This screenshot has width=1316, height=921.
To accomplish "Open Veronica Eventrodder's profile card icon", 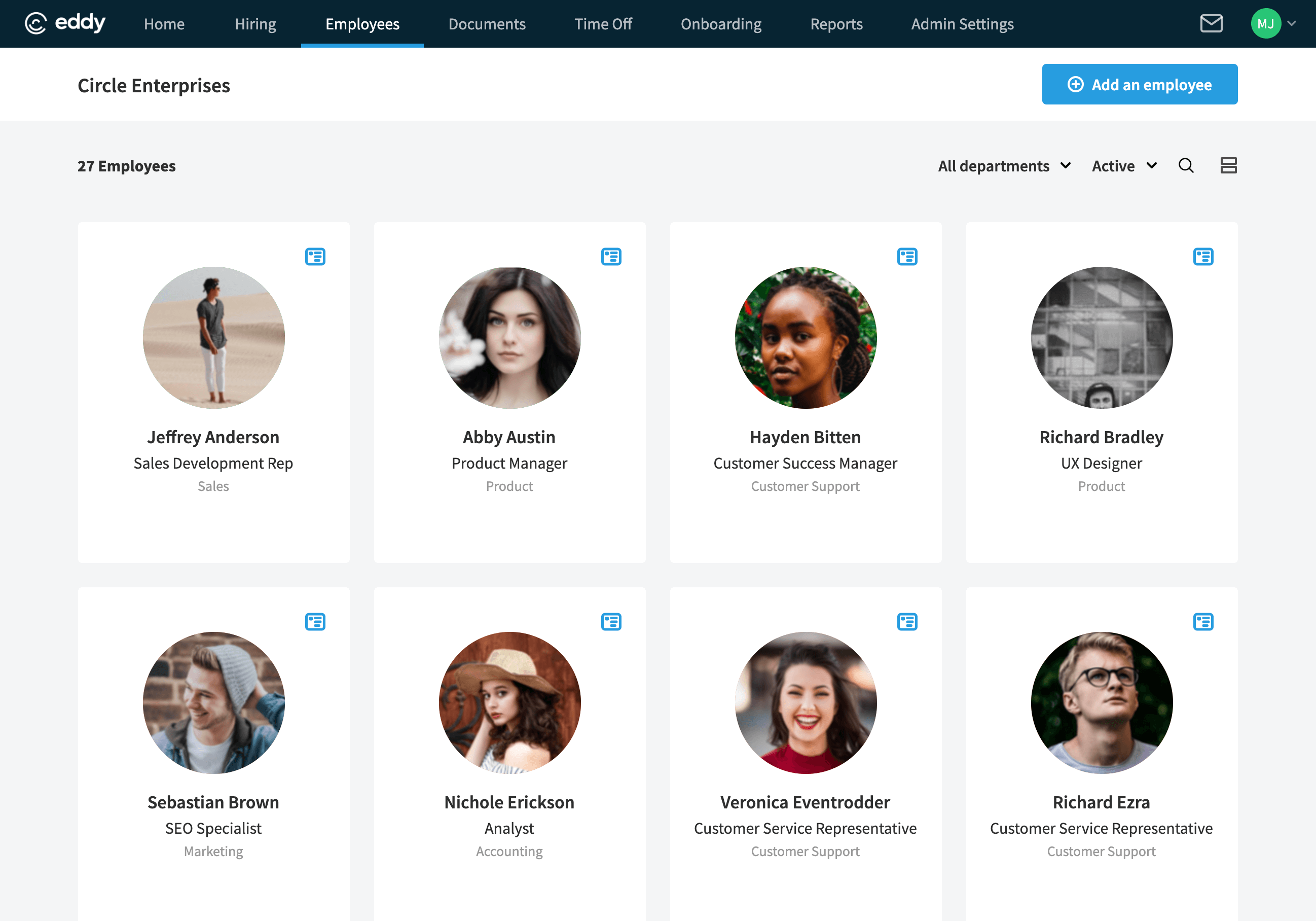I will point(907,622).
